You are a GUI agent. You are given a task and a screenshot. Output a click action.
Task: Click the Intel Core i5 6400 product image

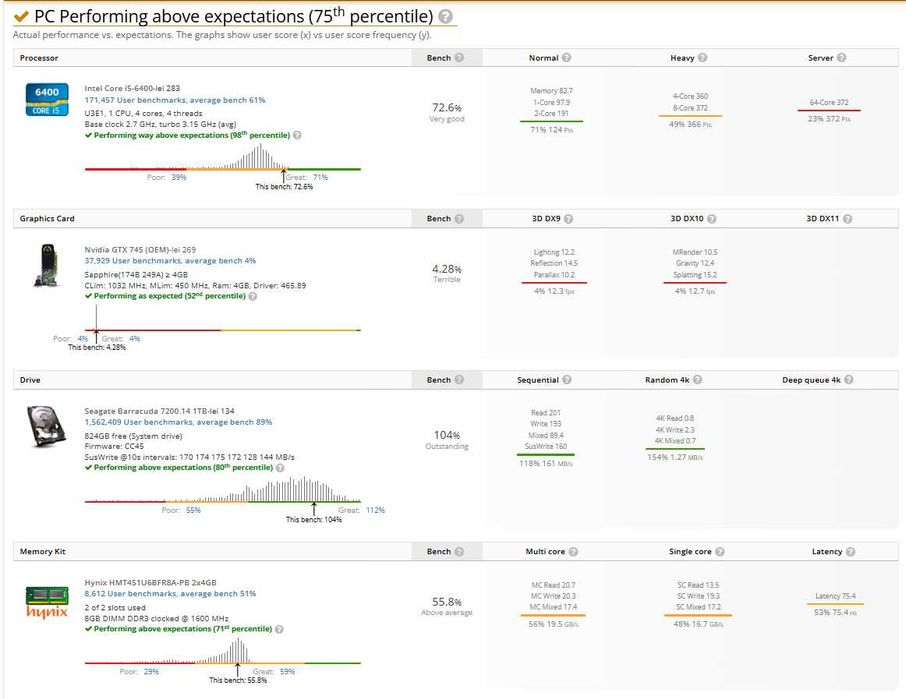47,100
